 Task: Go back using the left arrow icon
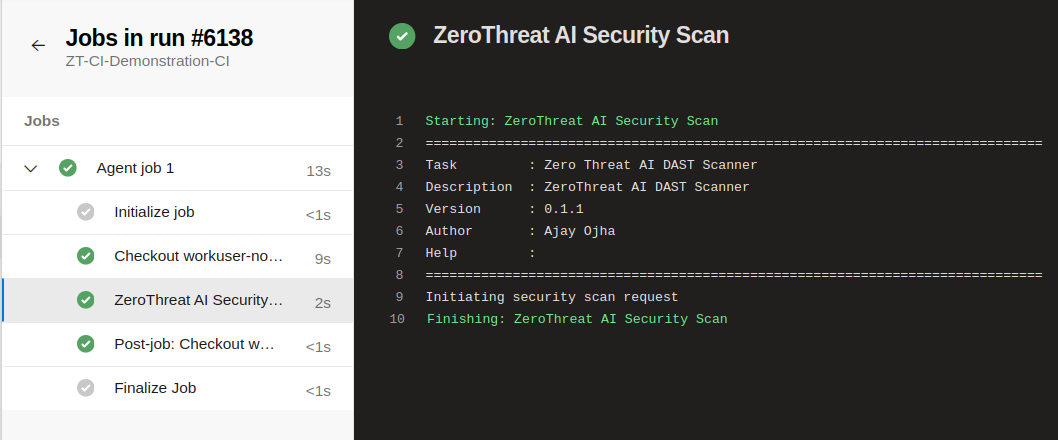[38, 45]
